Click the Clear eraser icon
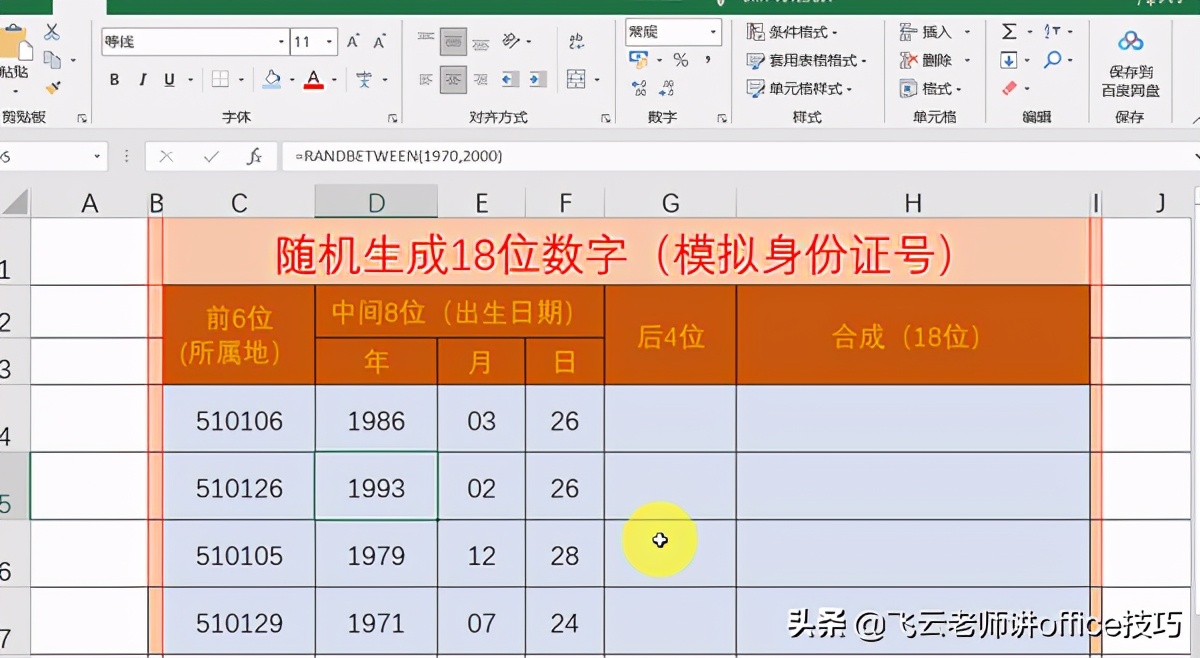Image resolution: width=1200 pixels, height=658 pixels. 1009,89
